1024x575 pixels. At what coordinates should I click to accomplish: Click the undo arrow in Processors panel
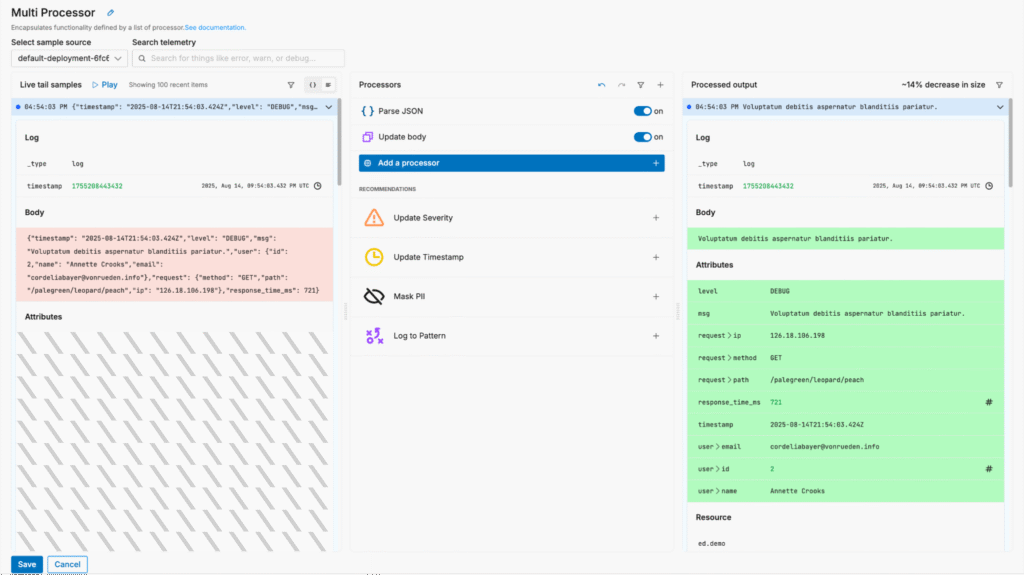pos(601,85)
